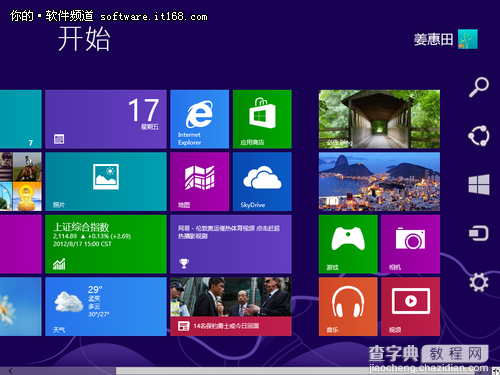Open the Share charm

tap(479, 136)
